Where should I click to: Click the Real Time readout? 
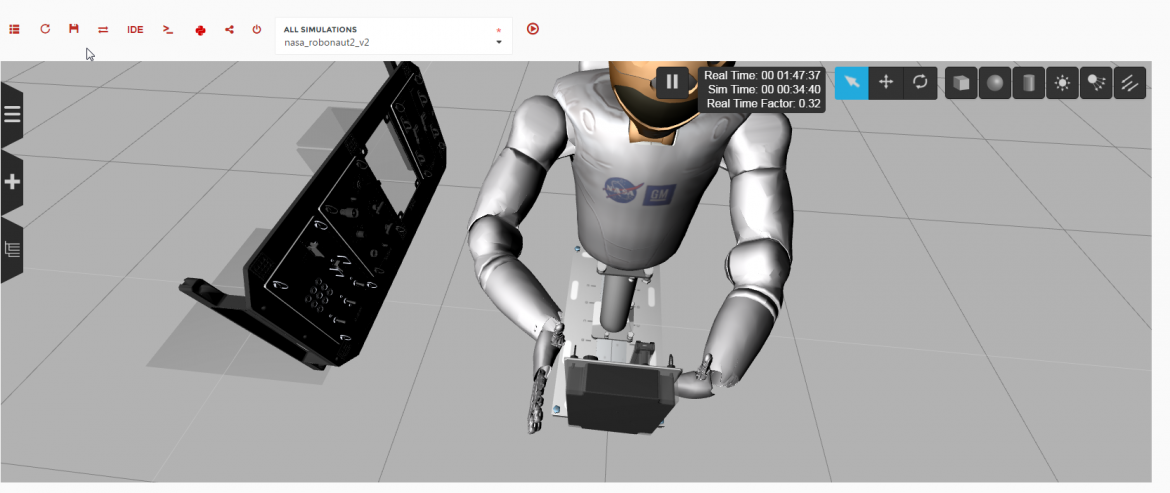tap(763, 75)
